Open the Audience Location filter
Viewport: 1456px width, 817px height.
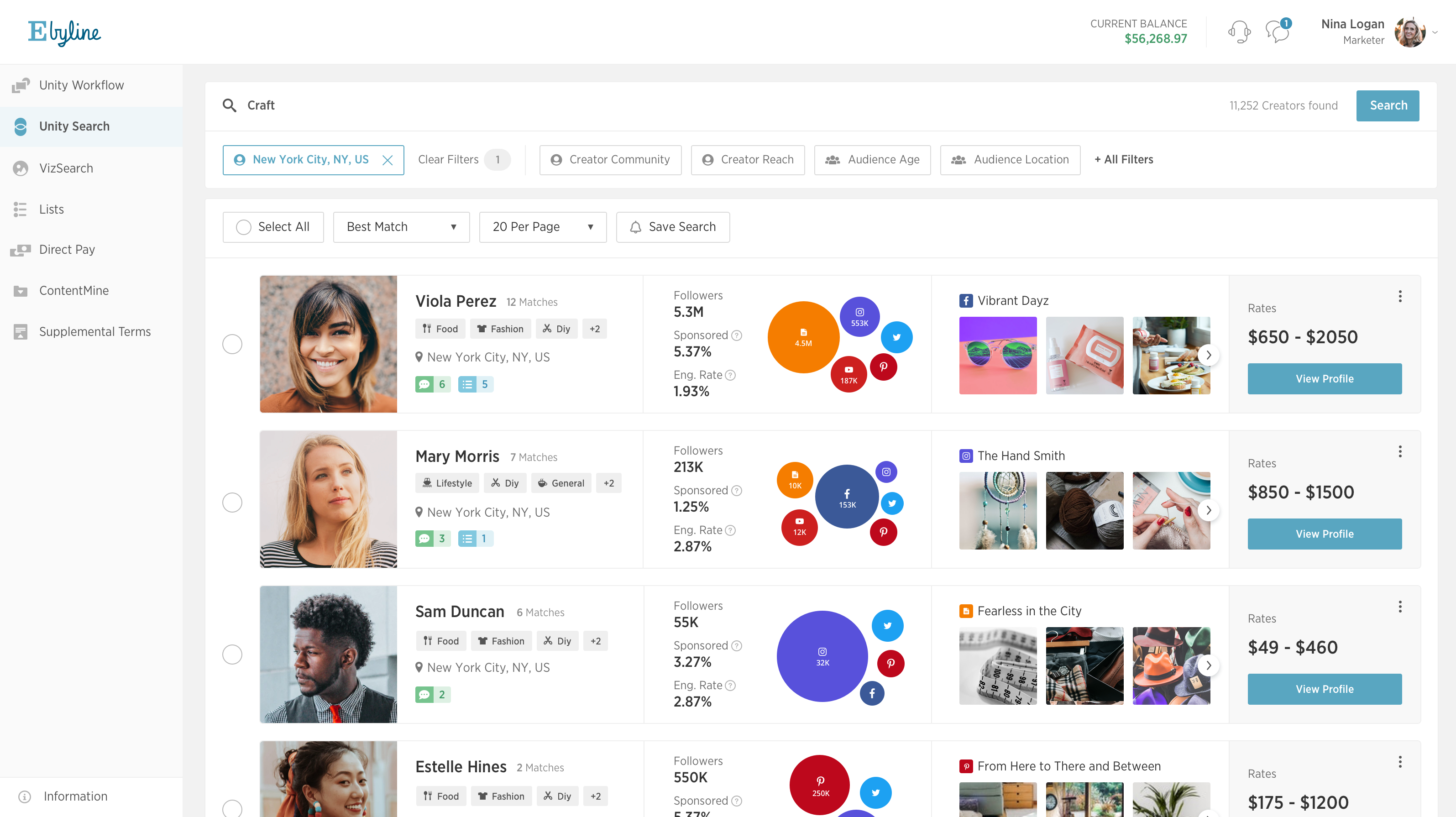pyautogui.click(x=1010, y=160)
